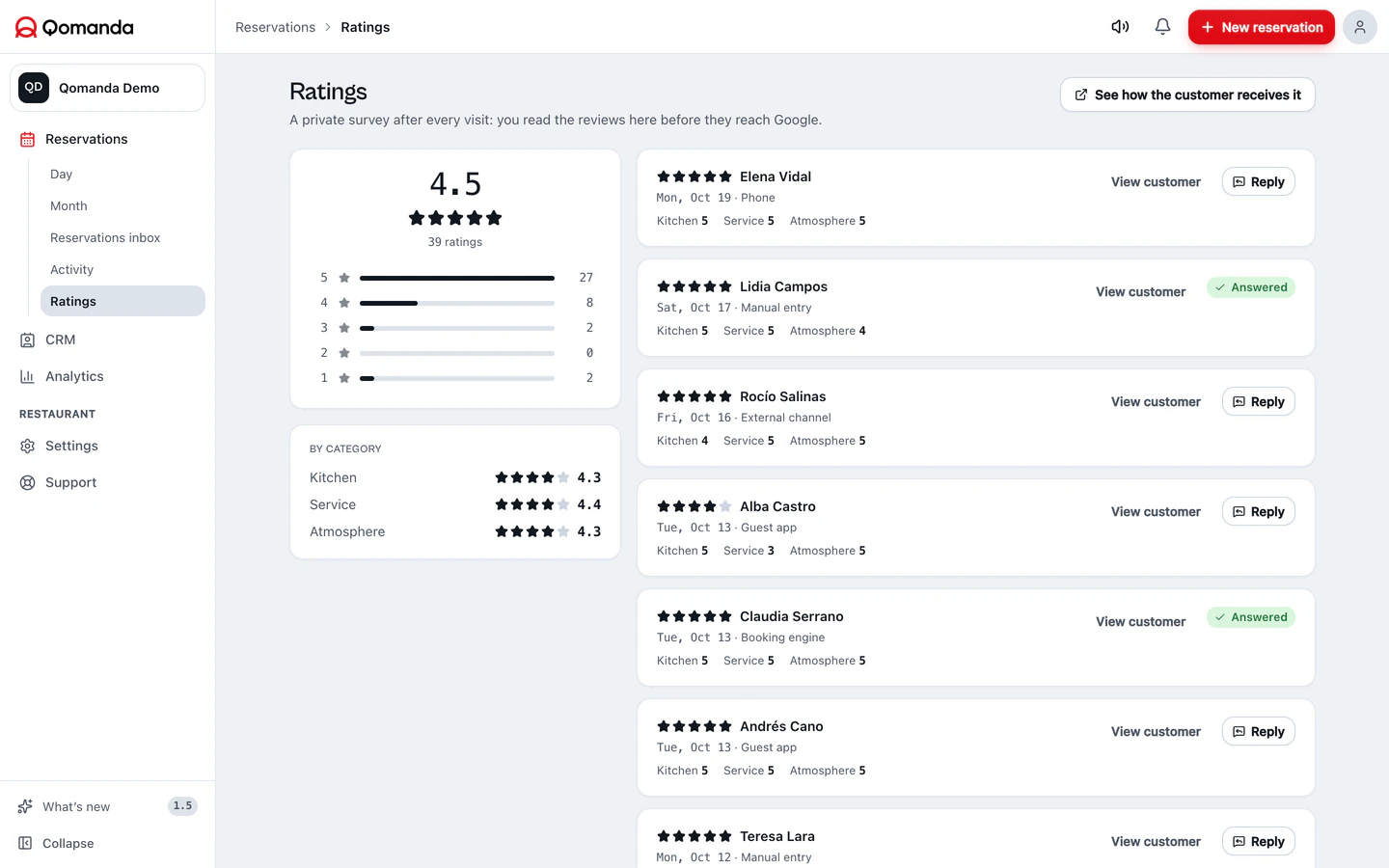View customer for Elena Vidal
Screen dimensions: 1389x868
tap(1156, 181)
